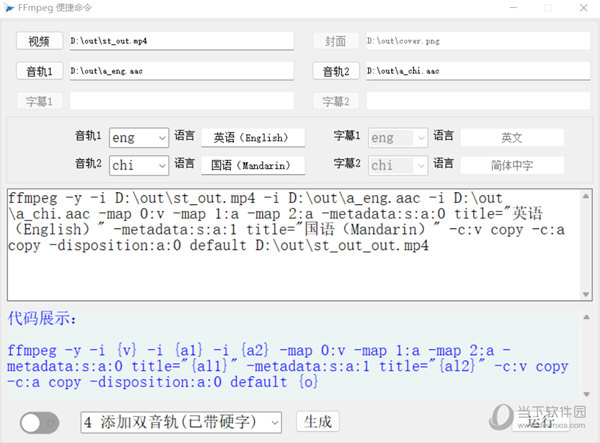Open the 添加双音轨(已带硬字) preset dropdown
The image size is (600, 443).
[x=181, y=422]
